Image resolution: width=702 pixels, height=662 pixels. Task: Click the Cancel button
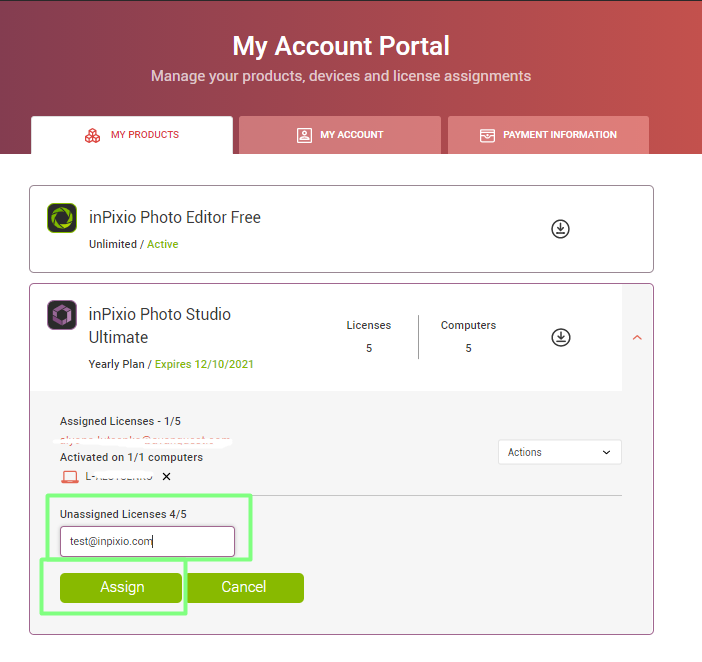click(244, 587)
